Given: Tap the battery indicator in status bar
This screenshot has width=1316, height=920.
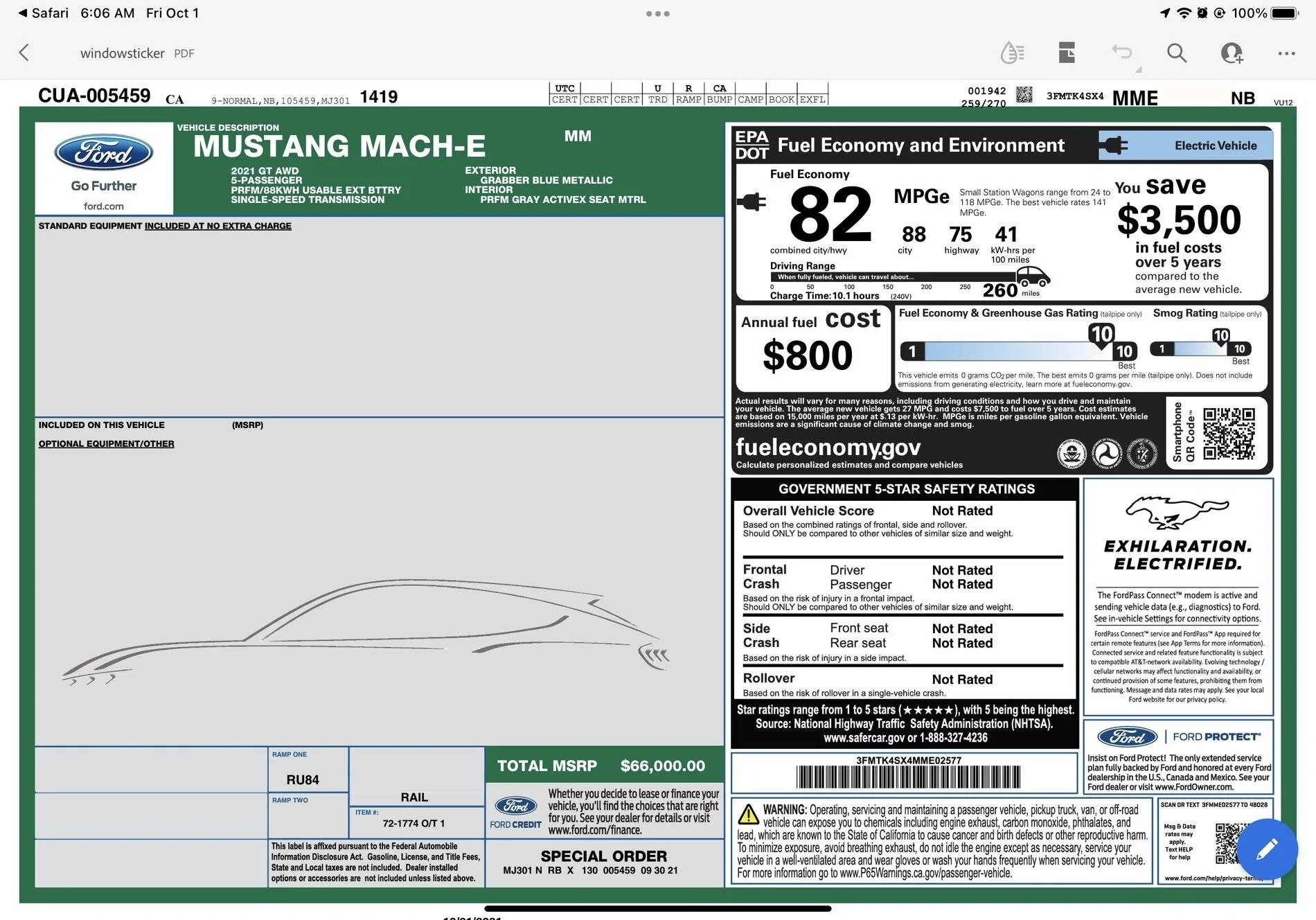Looking at the screenshot, I should pyautogui.click(x=1285, y=13).
